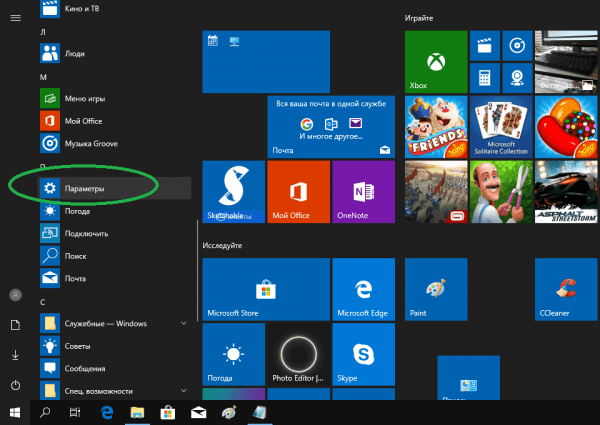
Task: Open the Sketchable tile
Action: click(x=233, y=192)
